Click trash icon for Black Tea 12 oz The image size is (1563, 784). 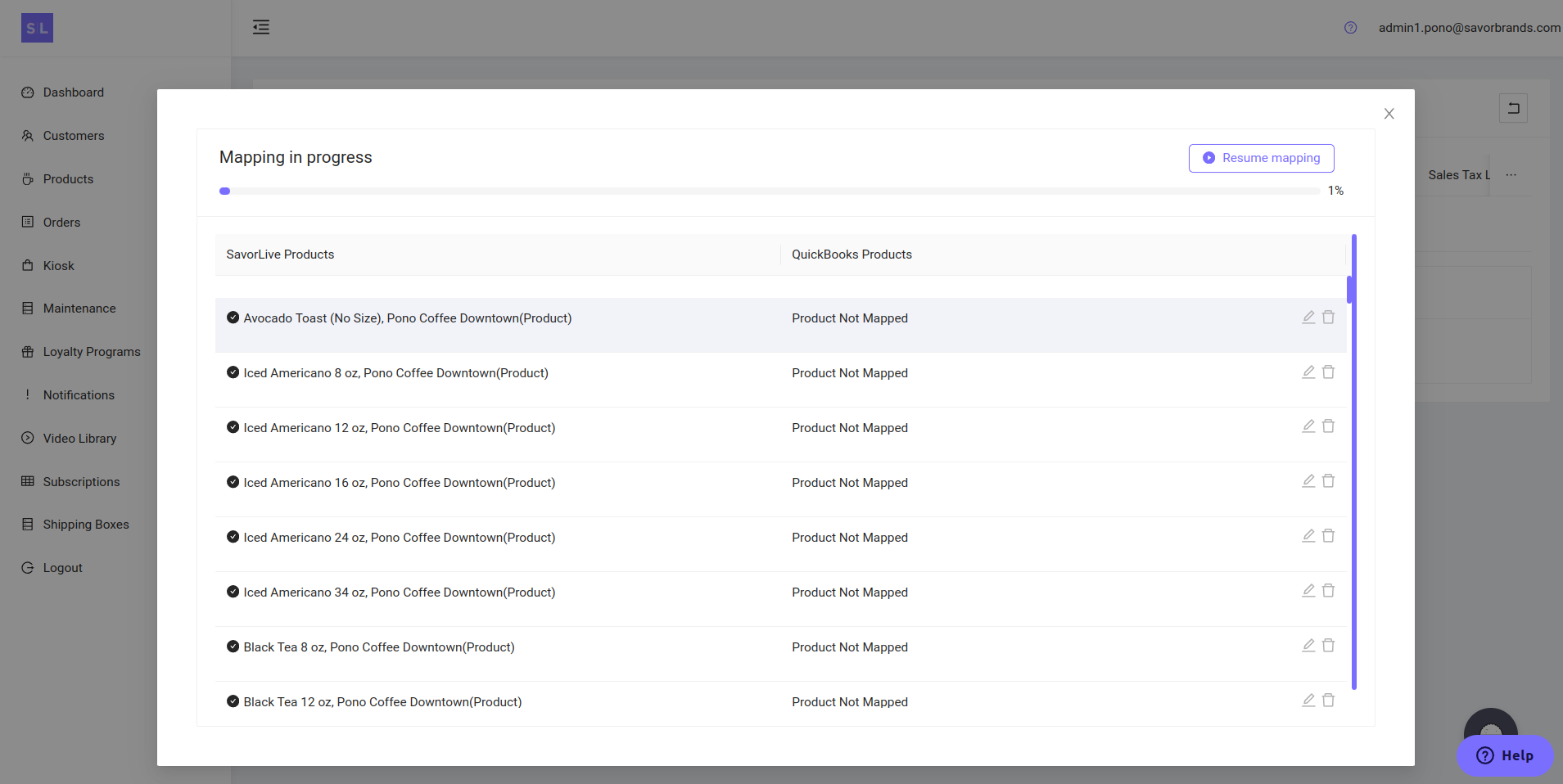pyautogui.click(x=1328, y=701)
